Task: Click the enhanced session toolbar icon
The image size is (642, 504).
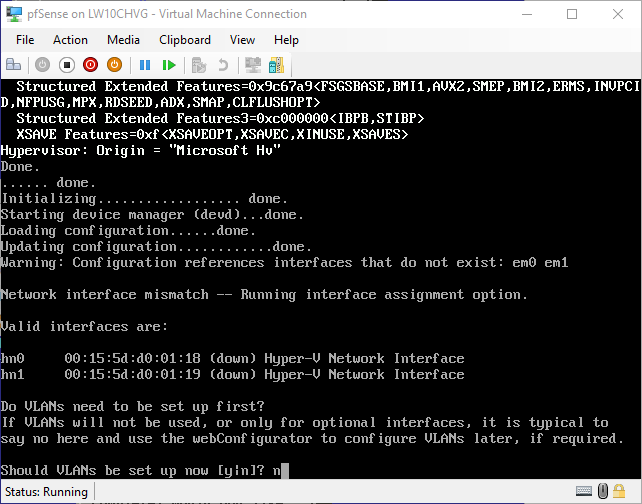Action: click(x=253, y=65)
